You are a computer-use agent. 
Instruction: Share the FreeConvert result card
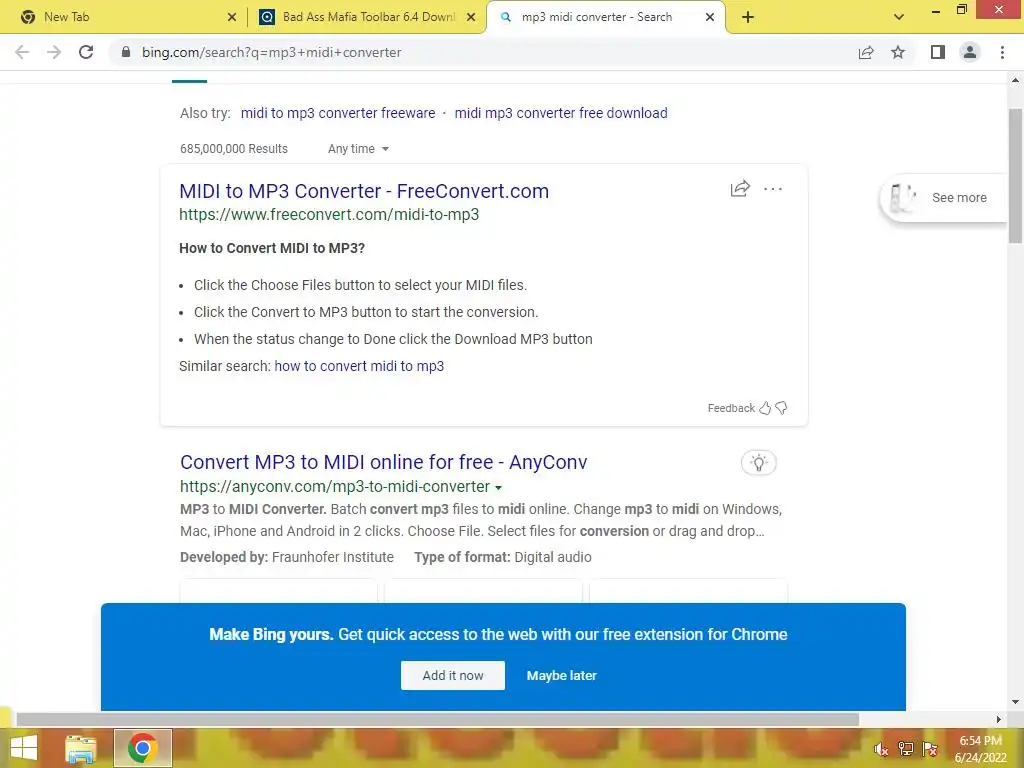[740, 189]
